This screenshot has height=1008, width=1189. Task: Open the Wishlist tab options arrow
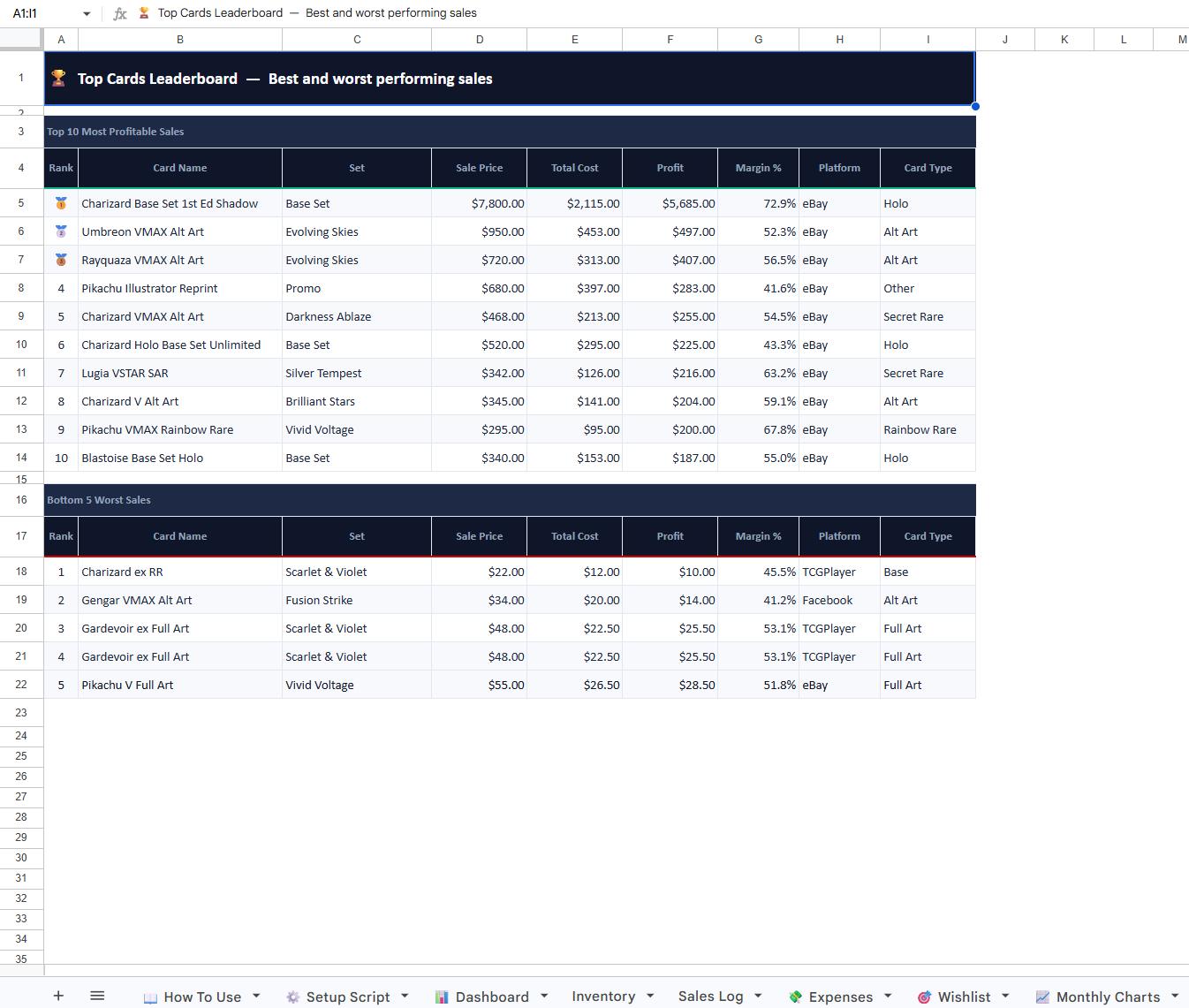(x=1005, y=996)
